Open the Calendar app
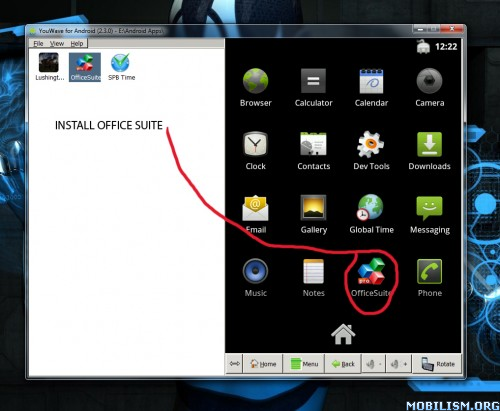This screenshot has width=500, height=411. pos(371,87)
